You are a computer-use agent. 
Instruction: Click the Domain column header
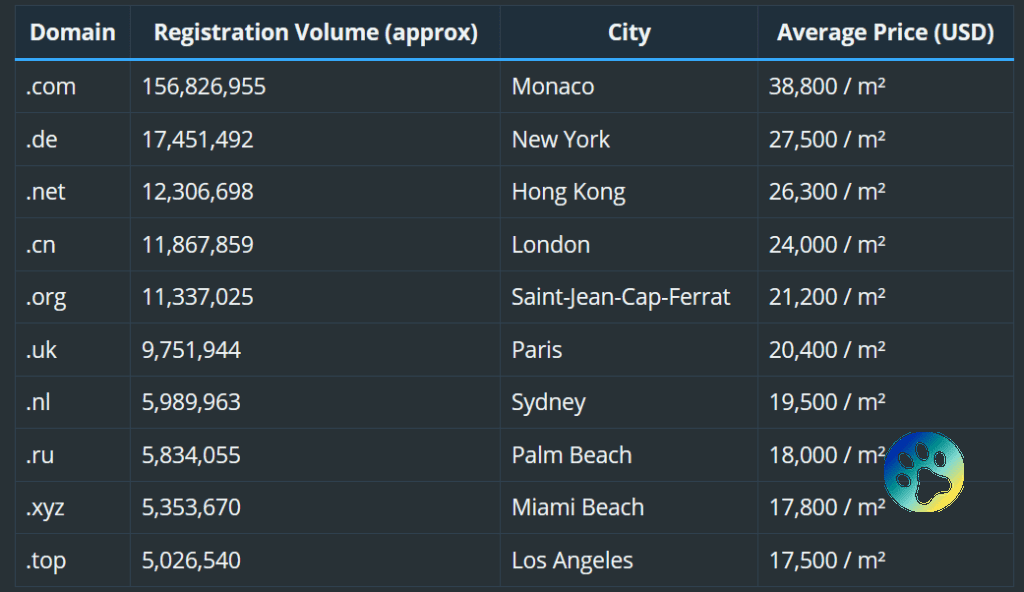click(x=72, y=33)
